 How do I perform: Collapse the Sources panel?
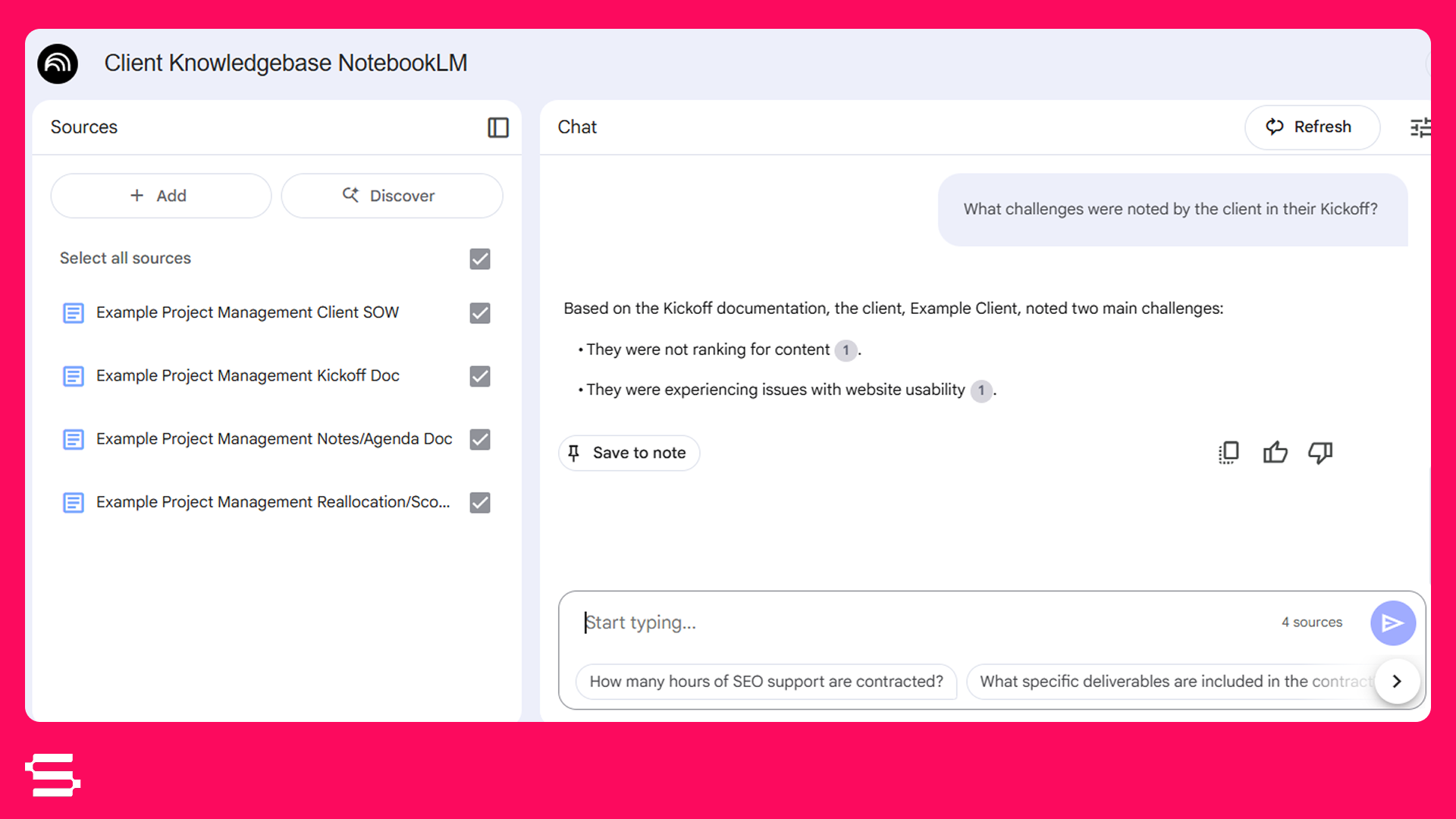(x=497, y=127)
